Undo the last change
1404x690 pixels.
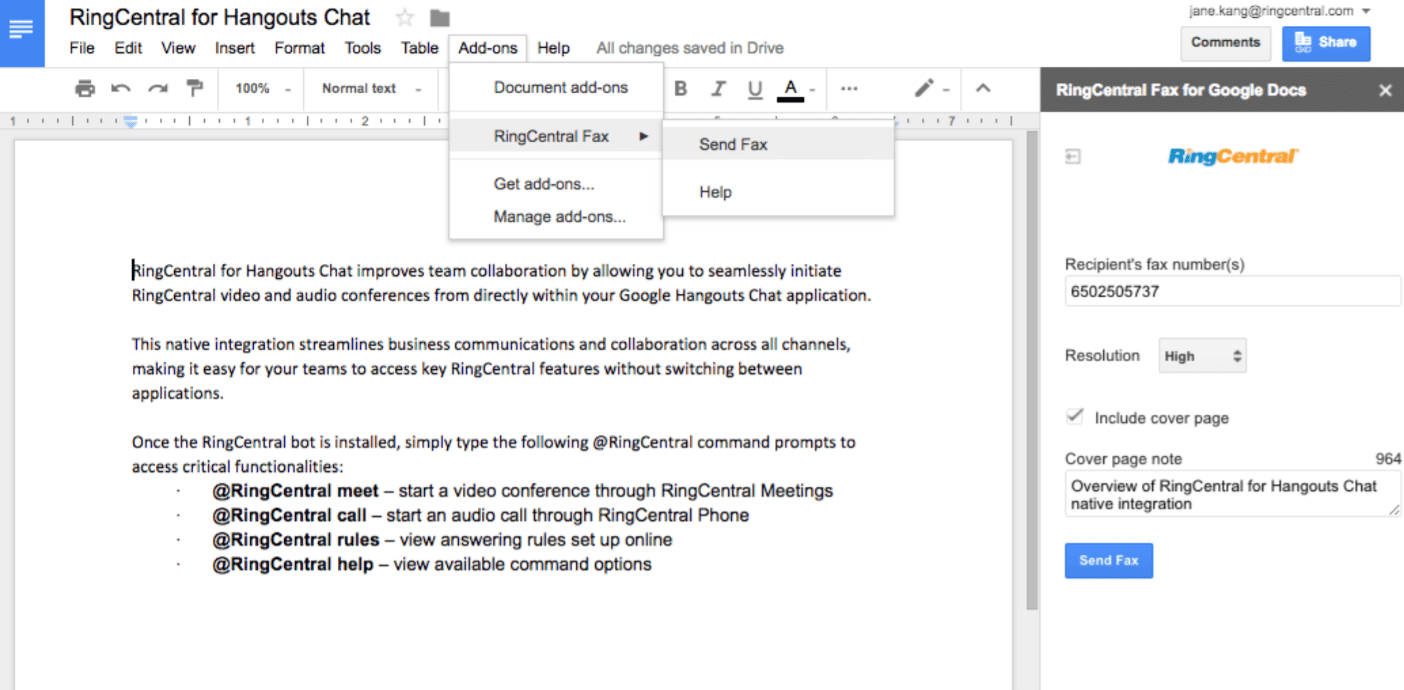tap(121, 89)
